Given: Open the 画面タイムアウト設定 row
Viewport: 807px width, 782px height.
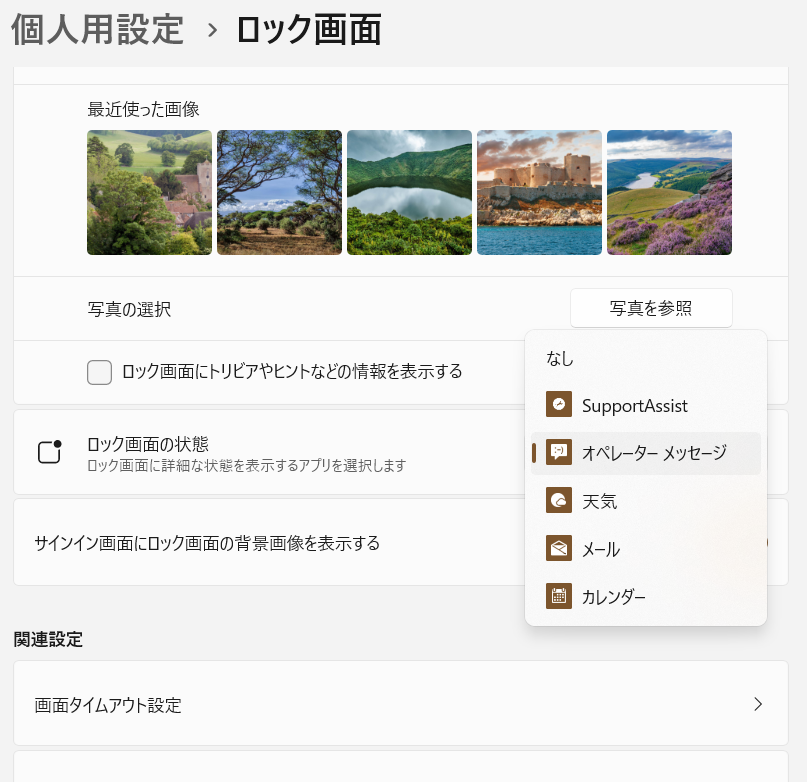Looking at the screenshot, I should click(401, 703).
